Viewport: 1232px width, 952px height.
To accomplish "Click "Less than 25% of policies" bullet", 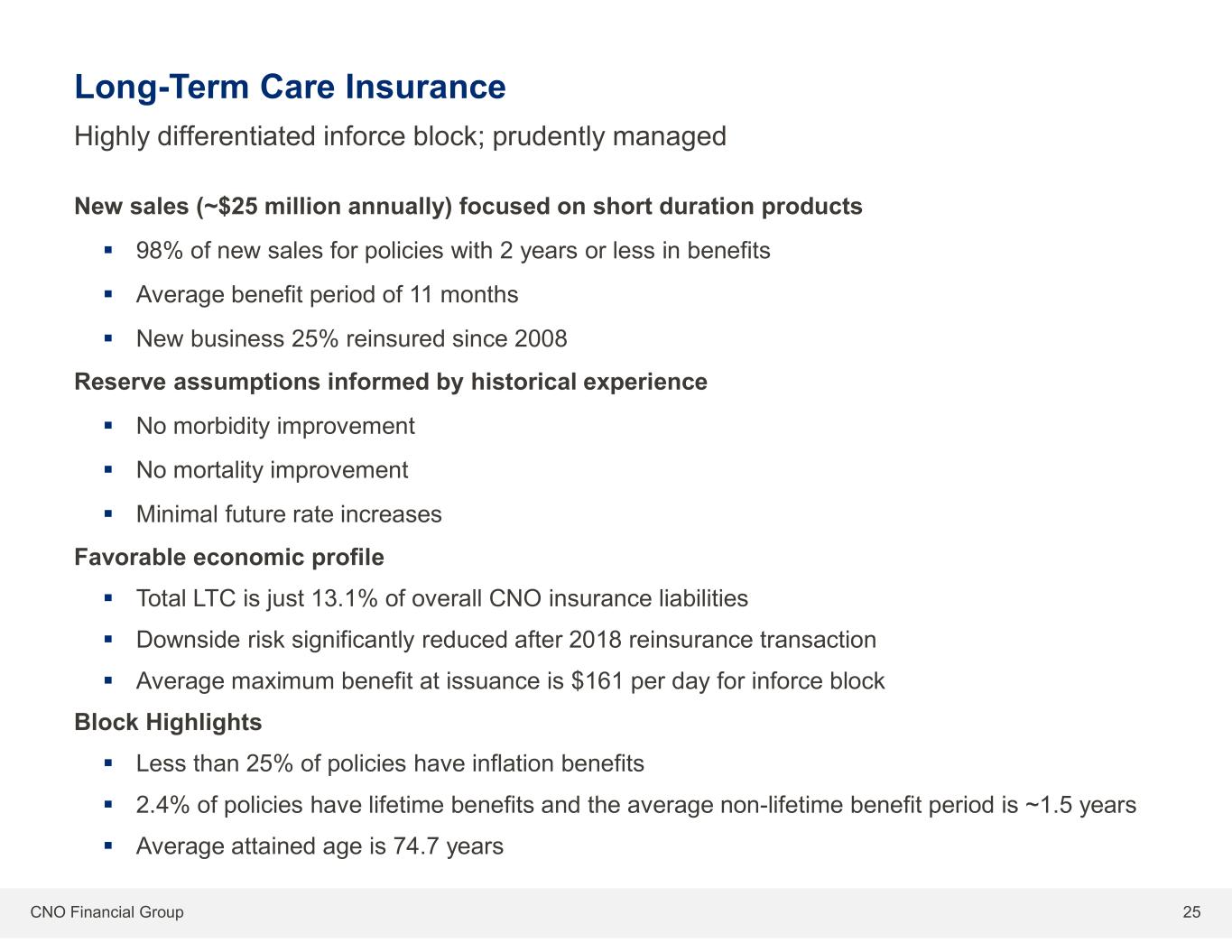I will tap(390, 763).
